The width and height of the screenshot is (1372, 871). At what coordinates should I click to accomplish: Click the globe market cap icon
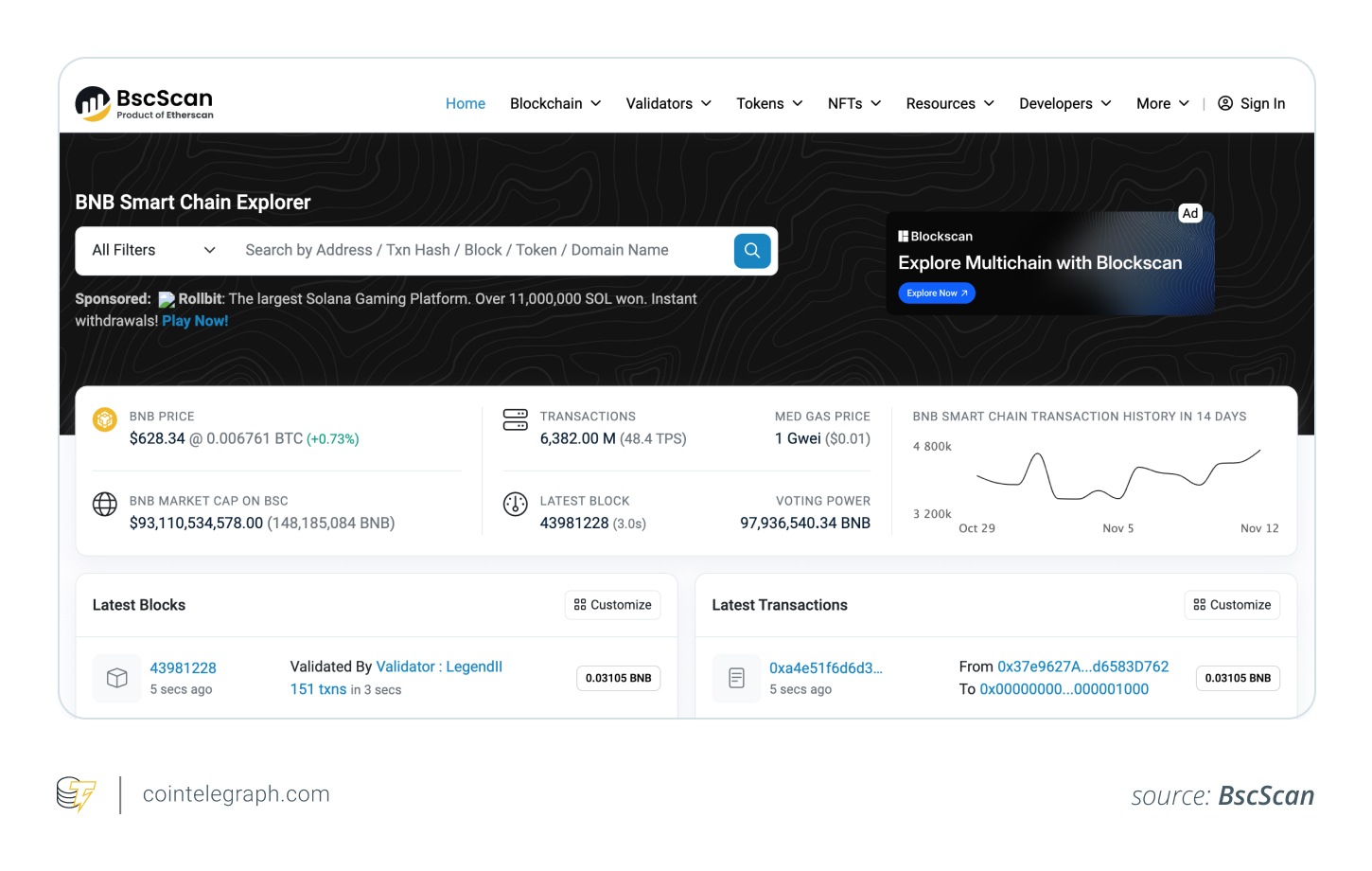point(105,504)
